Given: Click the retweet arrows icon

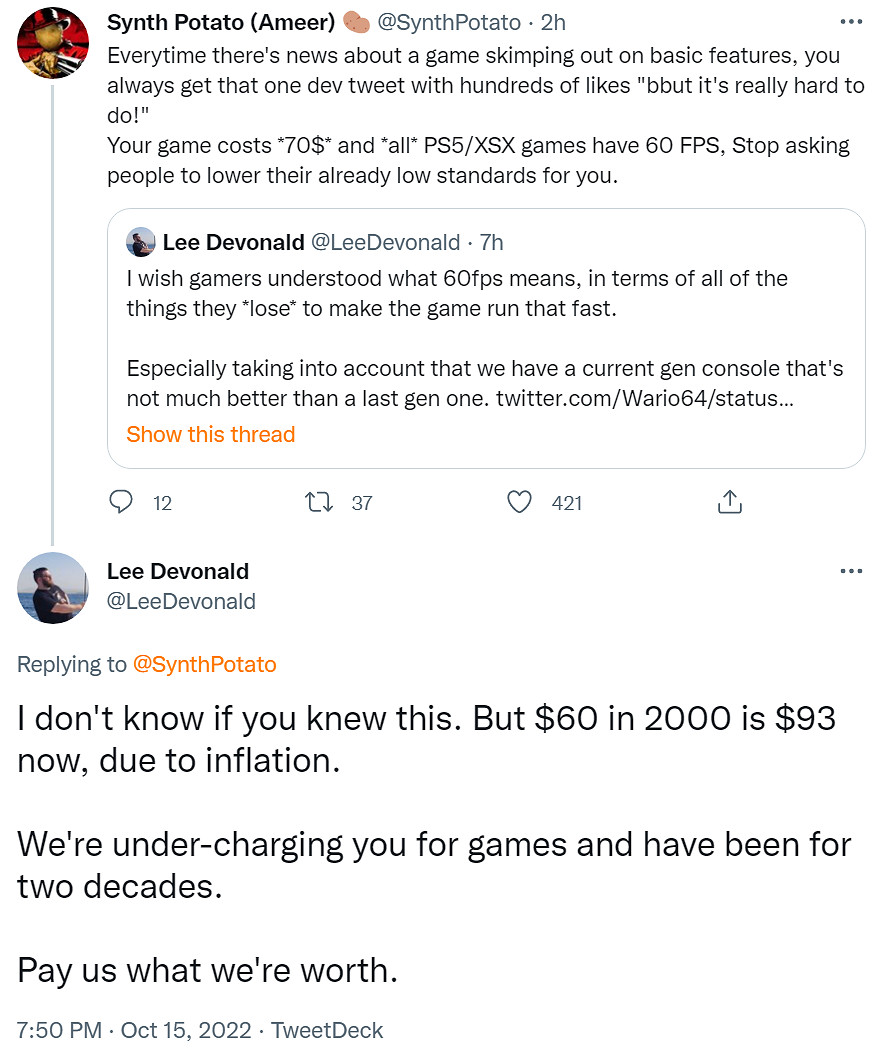Looking at the screenshot, I should tap(321, 502).
